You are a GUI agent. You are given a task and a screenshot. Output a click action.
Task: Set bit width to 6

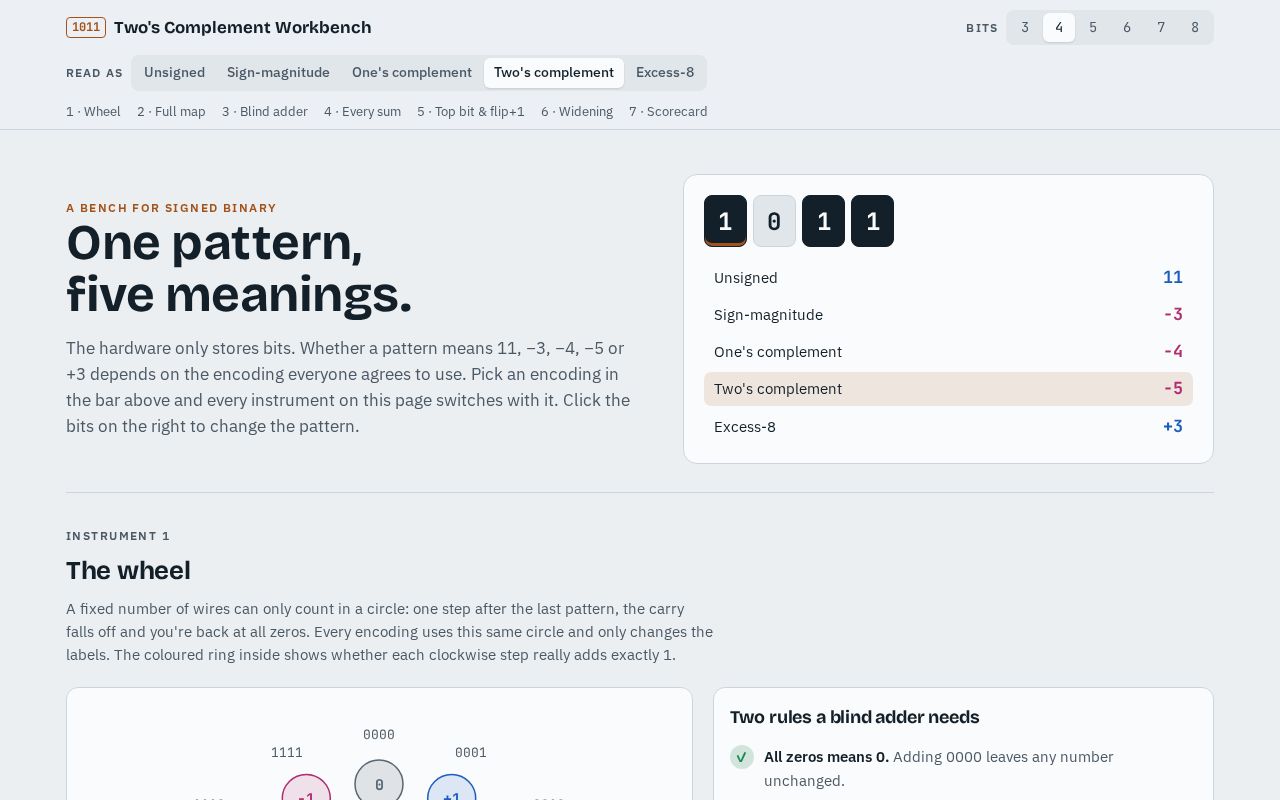1127,28
